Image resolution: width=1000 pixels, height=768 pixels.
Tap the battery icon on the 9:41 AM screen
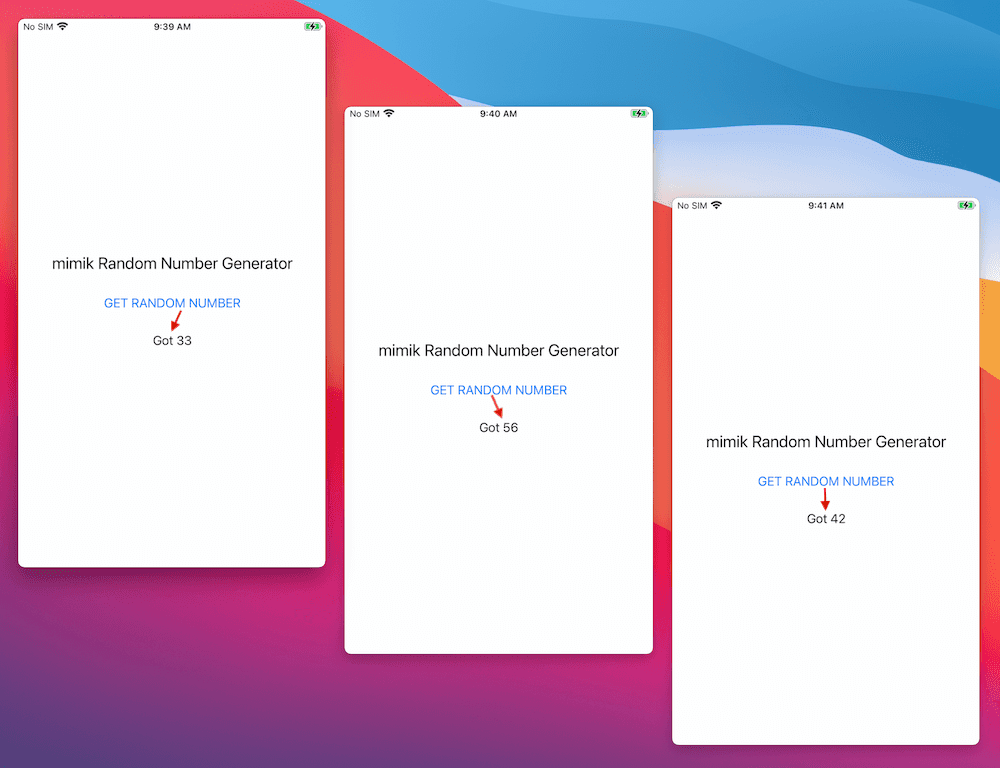(965, 205)
